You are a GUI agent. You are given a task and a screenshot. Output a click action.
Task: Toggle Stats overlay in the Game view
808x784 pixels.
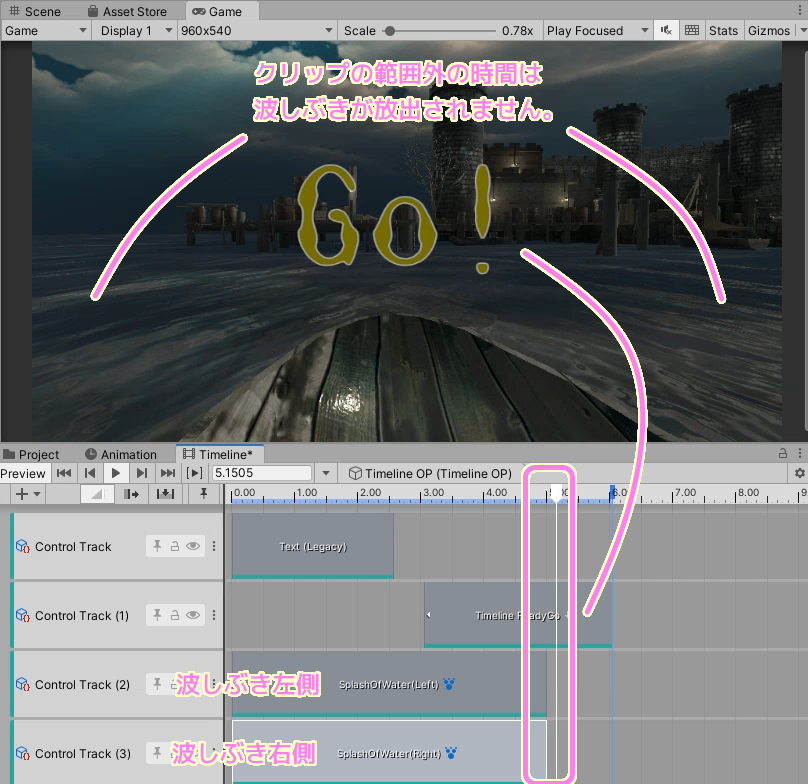pyautogui.click(x=723, y=30)
